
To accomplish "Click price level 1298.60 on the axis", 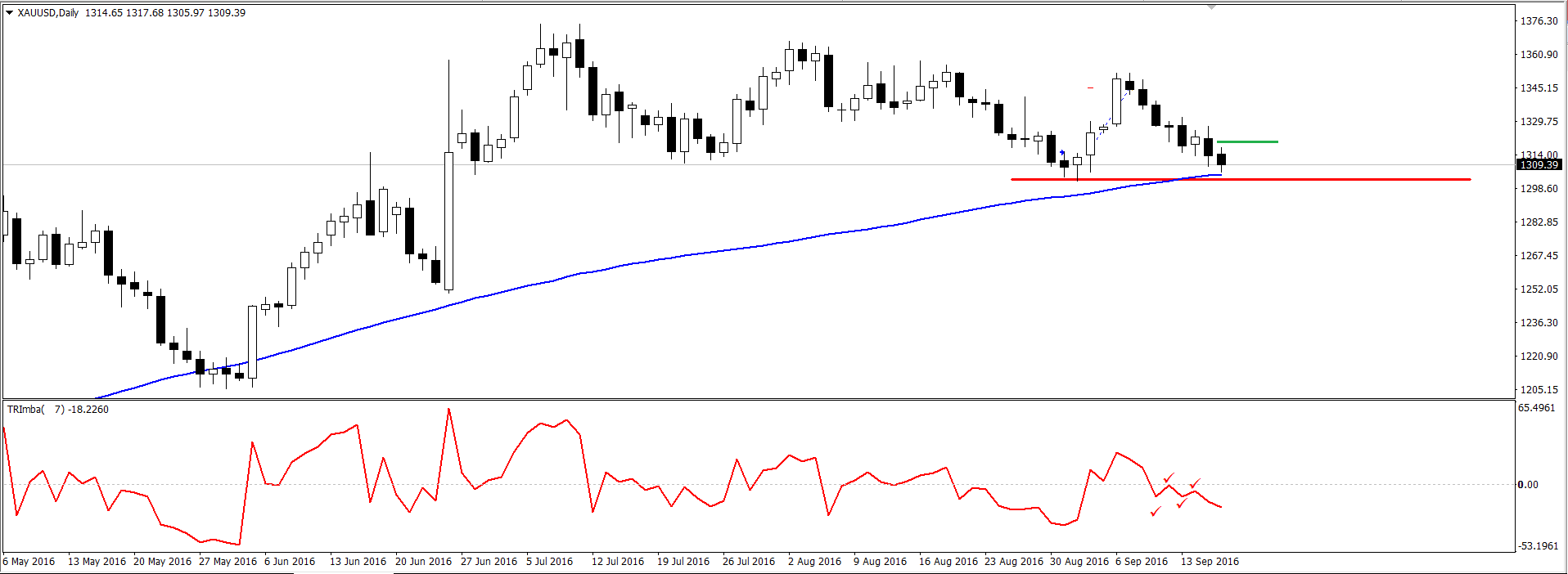I will pyautogui.click(x=1539, y=189).
